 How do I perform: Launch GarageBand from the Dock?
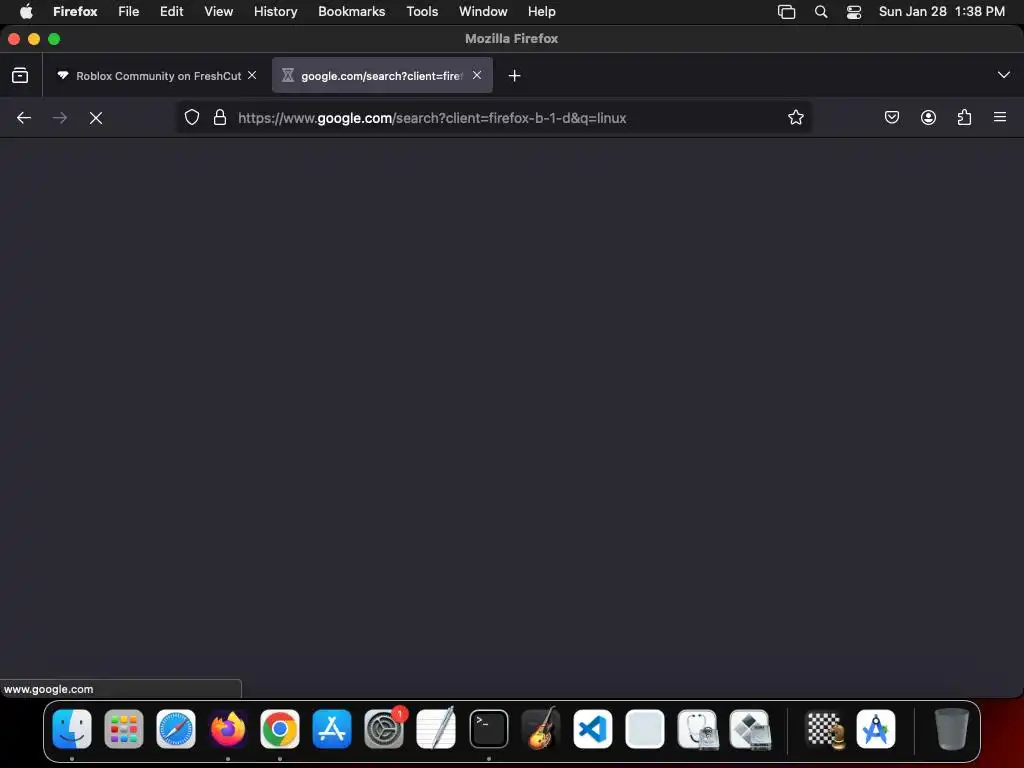click(541, 729)
